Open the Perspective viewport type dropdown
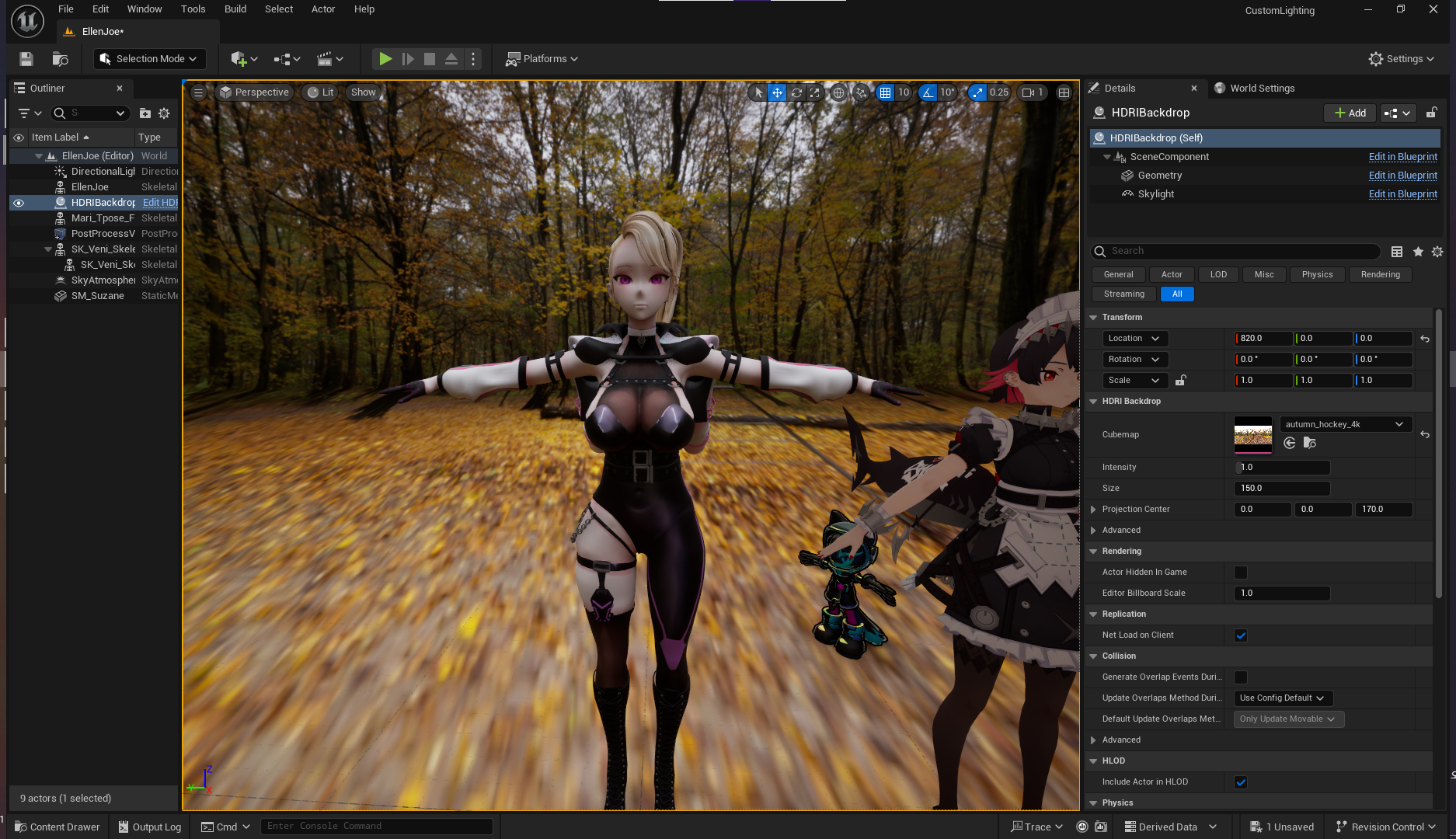Screen dimensions: 1456x839 click(x=254, y=92)
